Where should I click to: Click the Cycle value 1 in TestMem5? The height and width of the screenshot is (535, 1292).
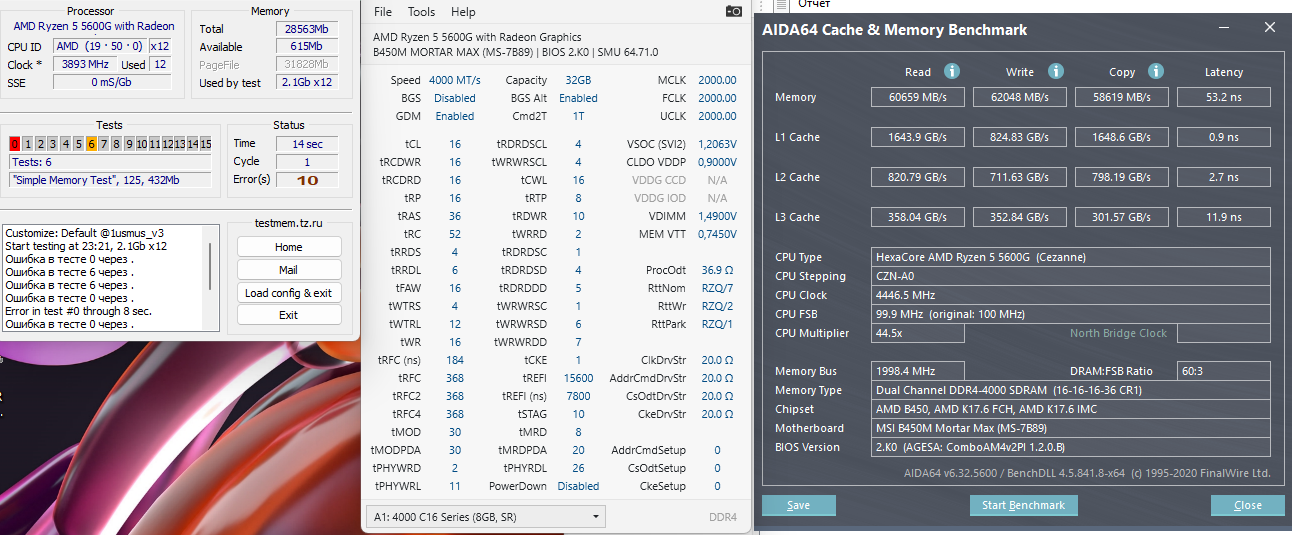(307, 162)
